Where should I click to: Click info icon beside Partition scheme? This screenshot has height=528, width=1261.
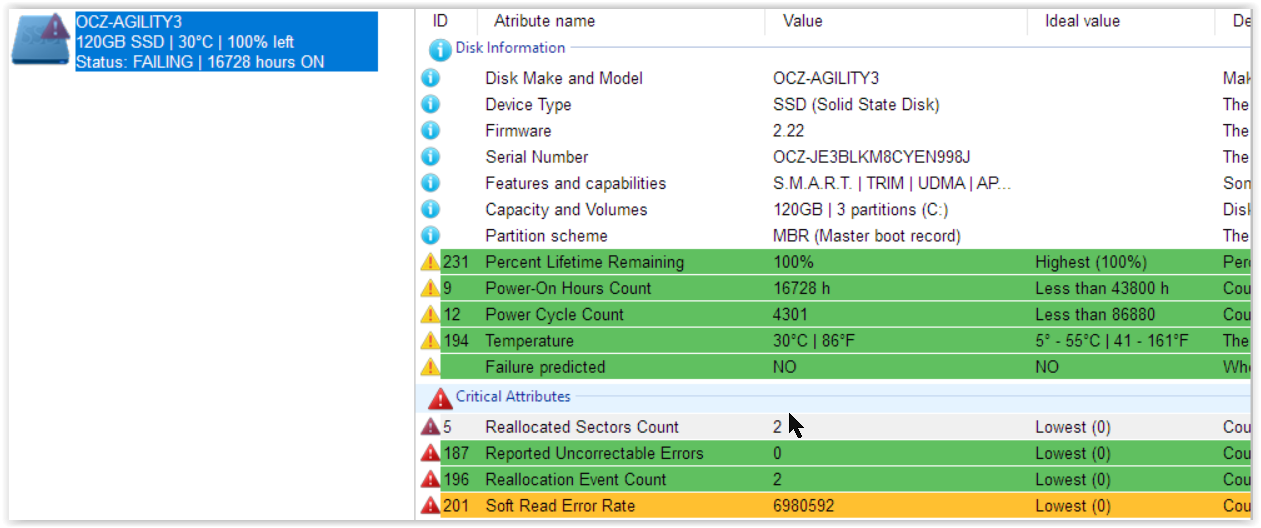tap(431, 236)
